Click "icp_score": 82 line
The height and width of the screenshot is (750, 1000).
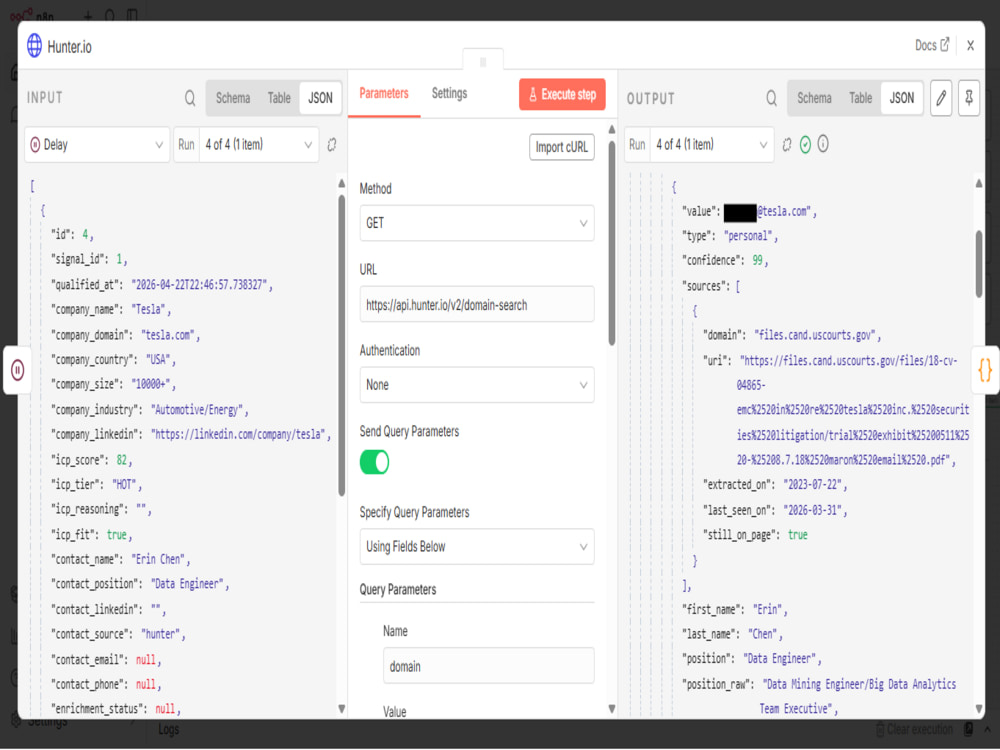[91, 460]
